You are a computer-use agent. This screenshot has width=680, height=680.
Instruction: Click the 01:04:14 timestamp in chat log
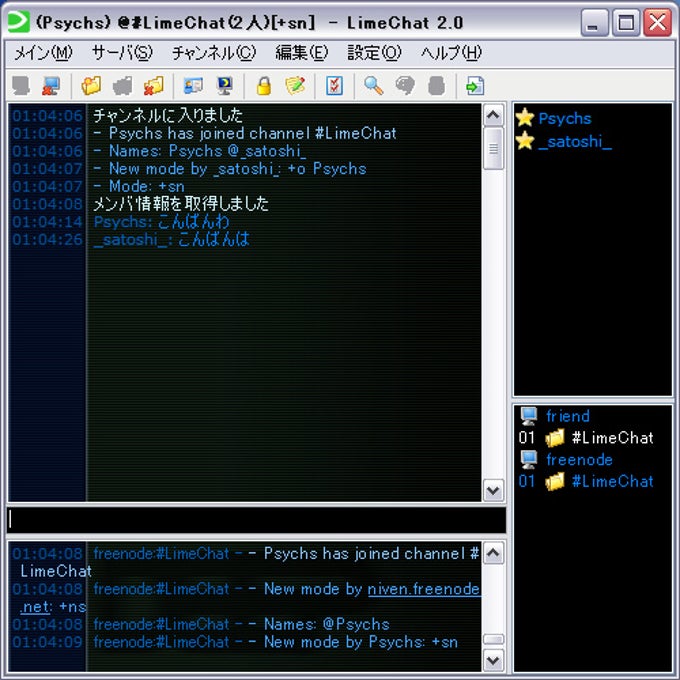pos(47,222)
